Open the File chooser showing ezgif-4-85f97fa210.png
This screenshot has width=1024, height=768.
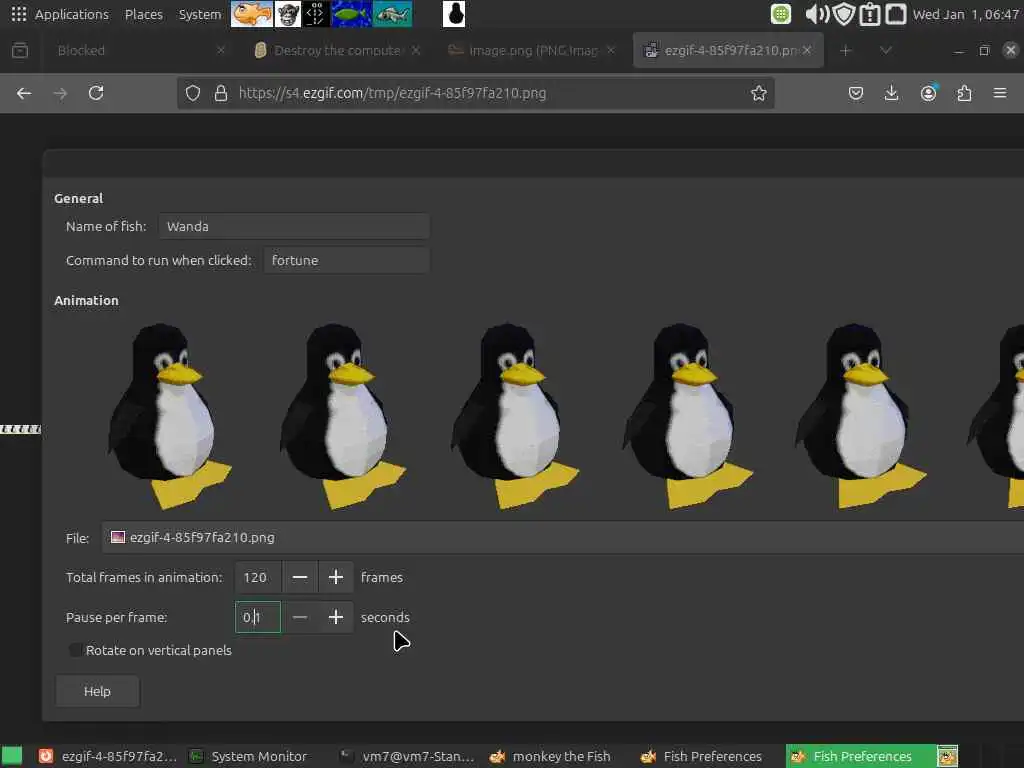562,537
